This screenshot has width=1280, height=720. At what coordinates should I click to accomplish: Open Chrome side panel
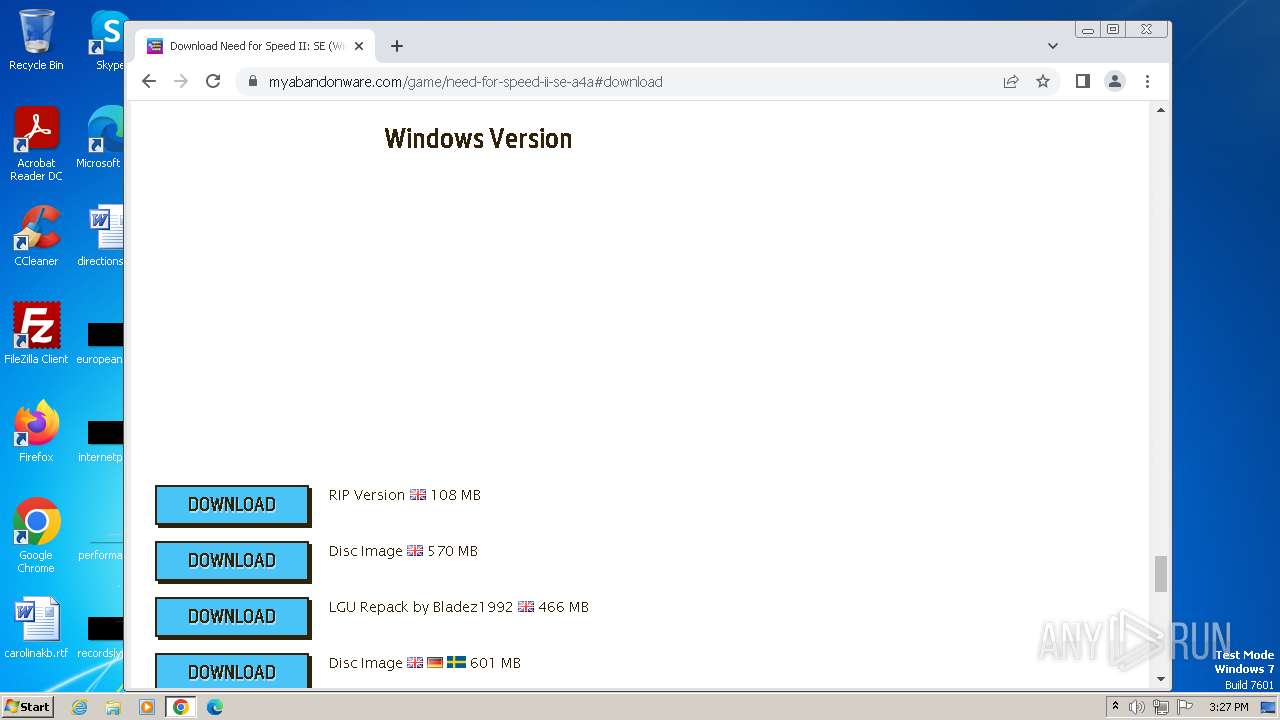[x=1082, y=82]
